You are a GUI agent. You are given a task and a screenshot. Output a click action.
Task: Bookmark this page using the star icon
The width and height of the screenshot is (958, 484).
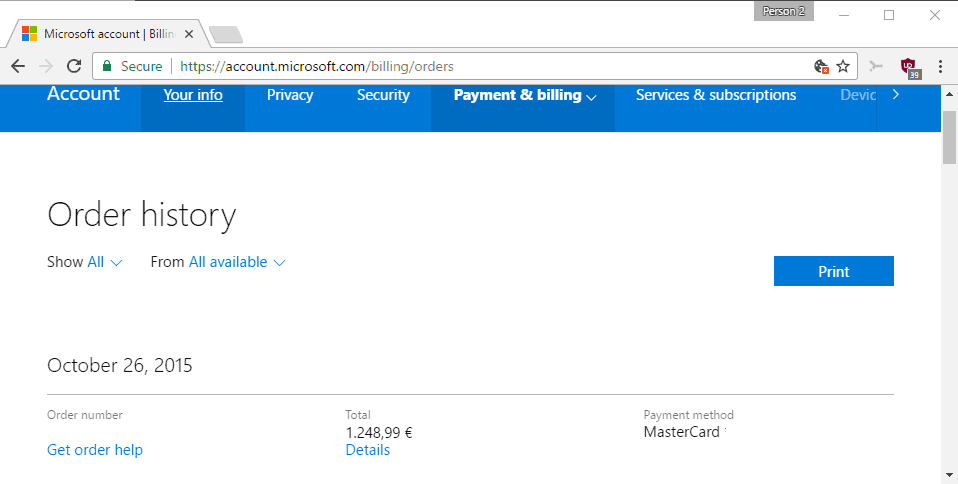843,66
